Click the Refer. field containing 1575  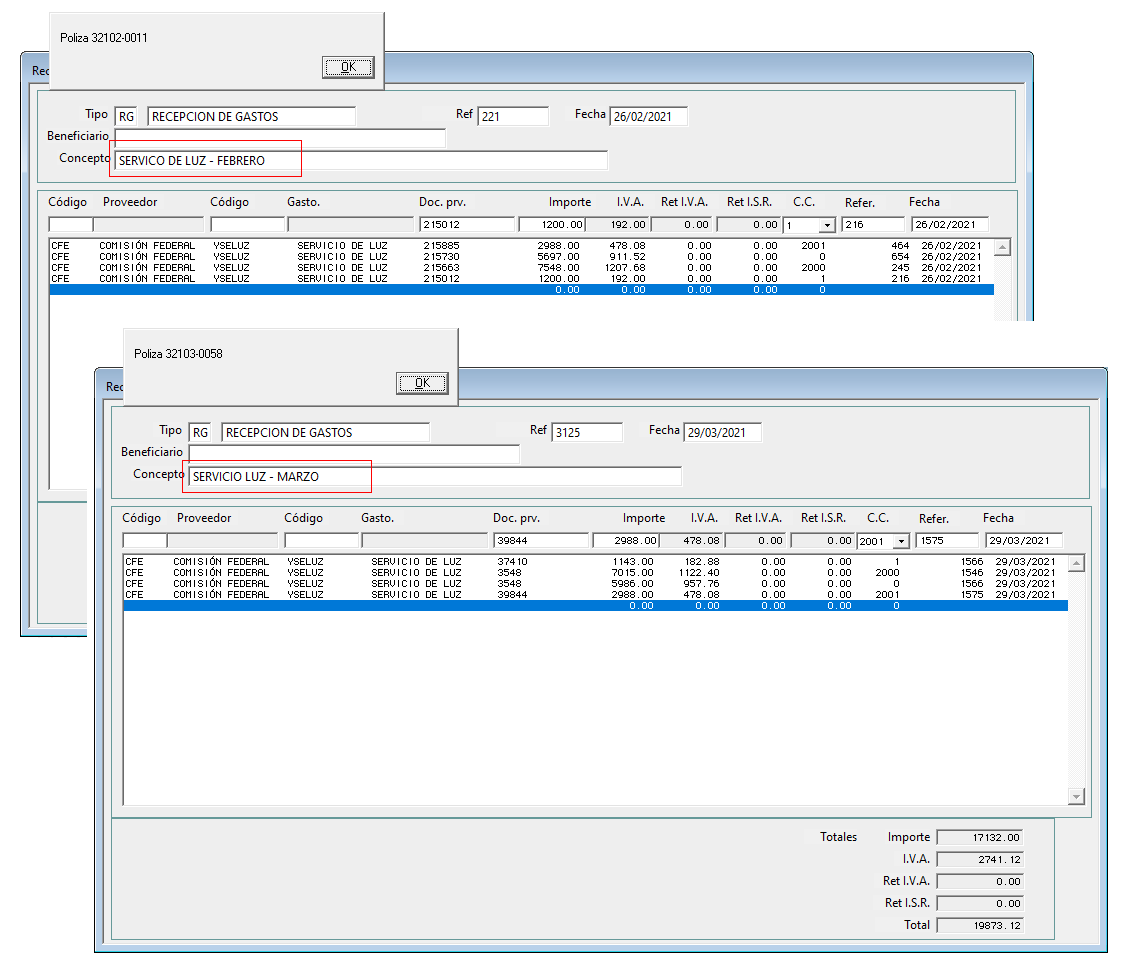click(947, 541)
